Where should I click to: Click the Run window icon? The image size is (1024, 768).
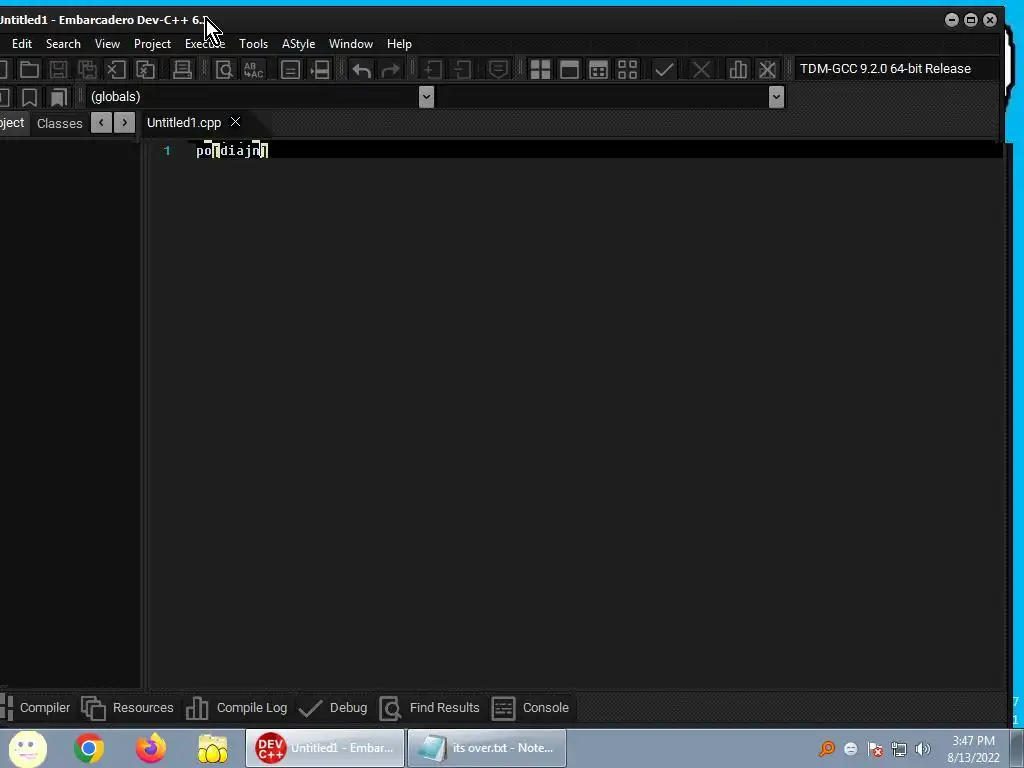[569, 69]
